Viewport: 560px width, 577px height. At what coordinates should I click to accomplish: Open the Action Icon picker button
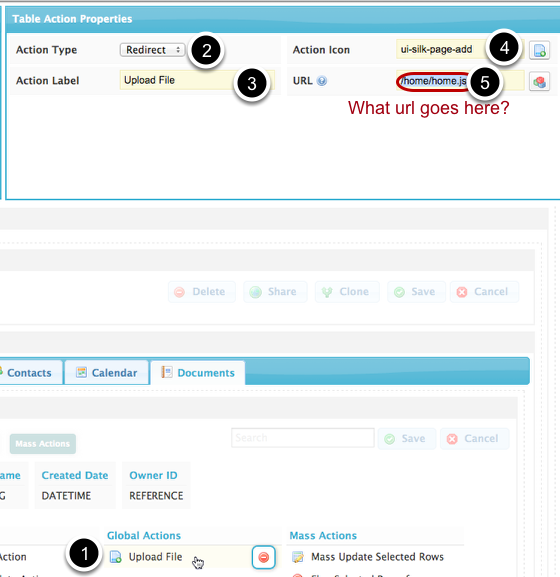tap(539, 50)
